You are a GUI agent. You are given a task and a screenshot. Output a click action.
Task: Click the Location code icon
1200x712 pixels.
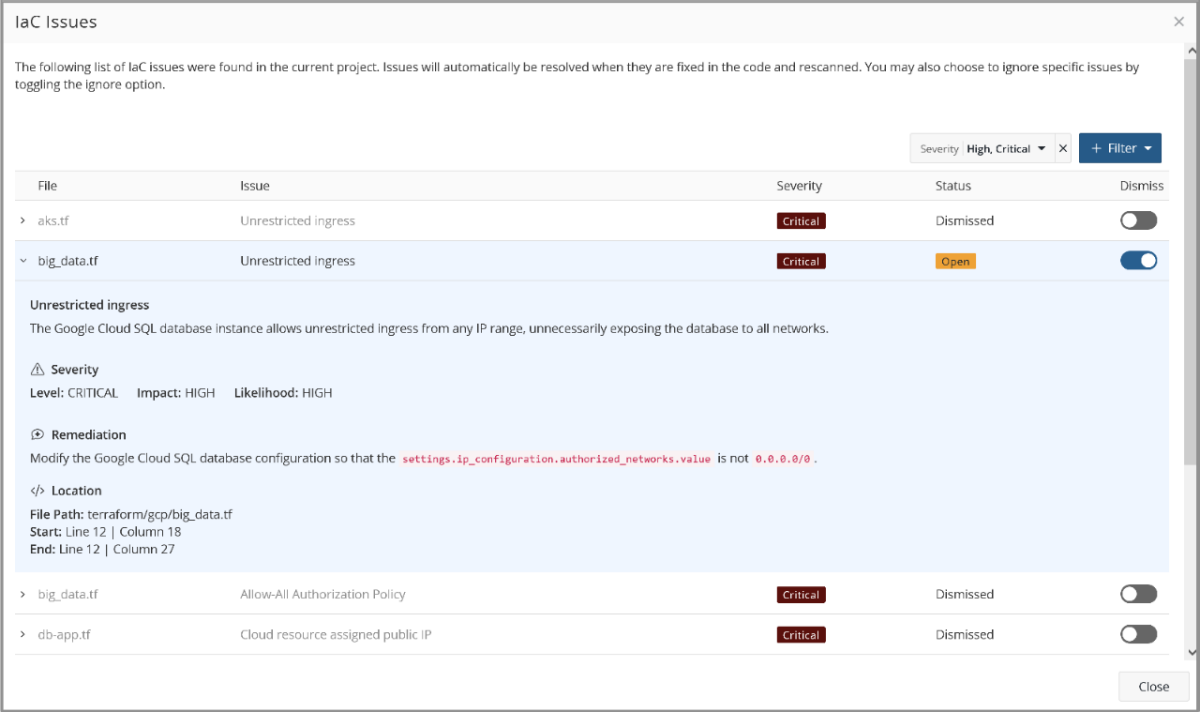point(36,490)
